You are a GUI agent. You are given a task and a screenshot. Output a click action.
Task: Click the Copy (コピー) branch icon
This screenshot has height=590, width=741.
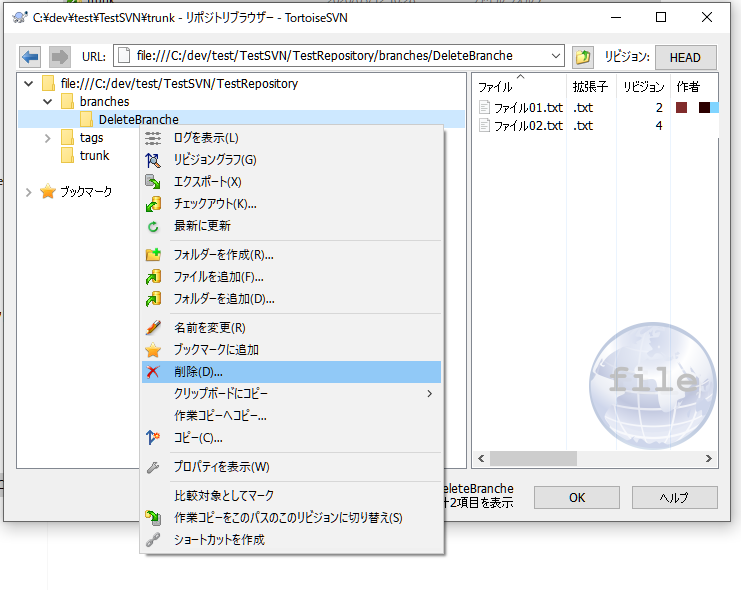coord(153,438)
